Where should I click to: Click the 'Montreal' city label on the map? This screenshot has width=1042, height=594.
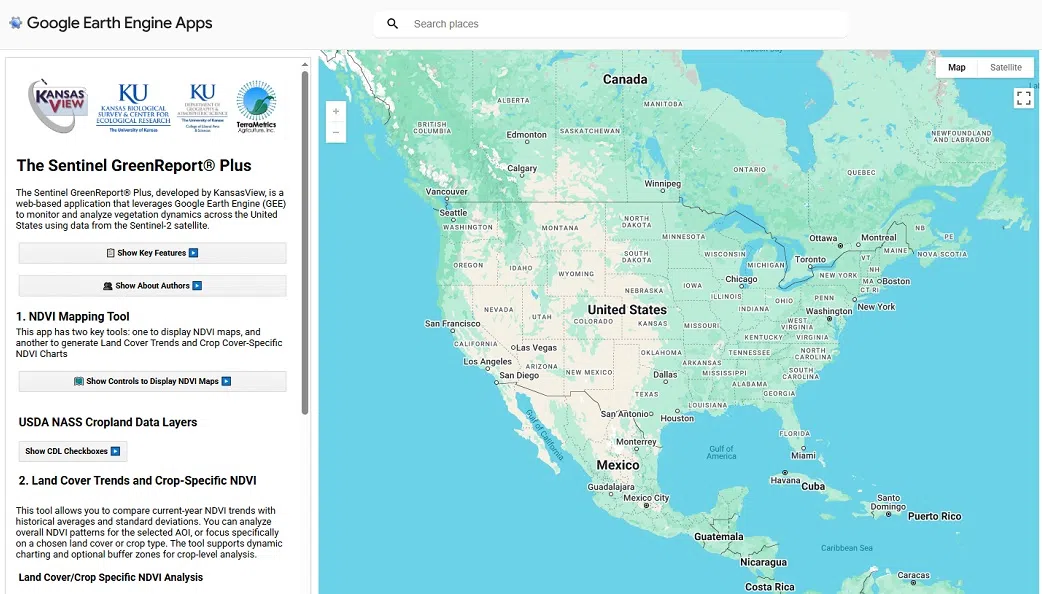pyautogui.click(x=879, y=238)
